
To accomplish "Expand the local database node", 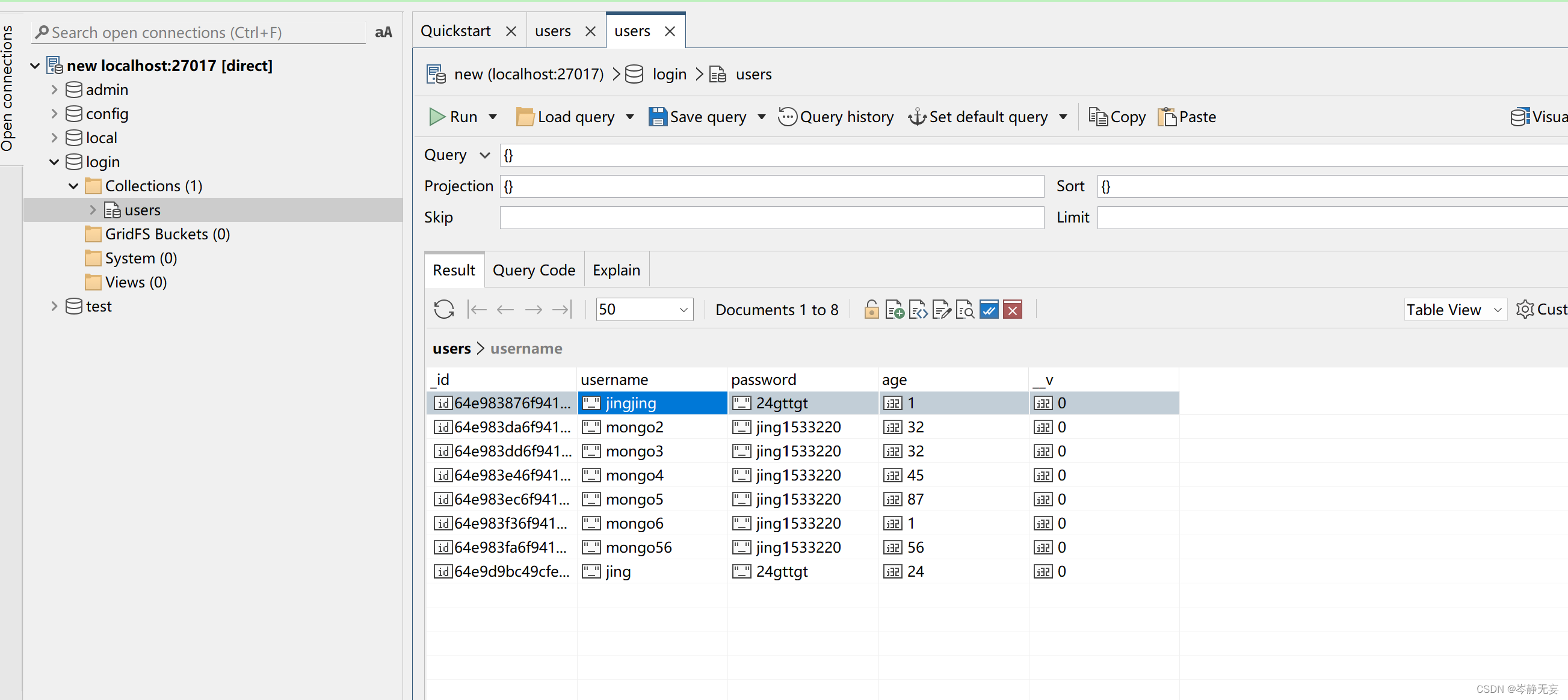I will pyautogui.click(x=54, y=138).
